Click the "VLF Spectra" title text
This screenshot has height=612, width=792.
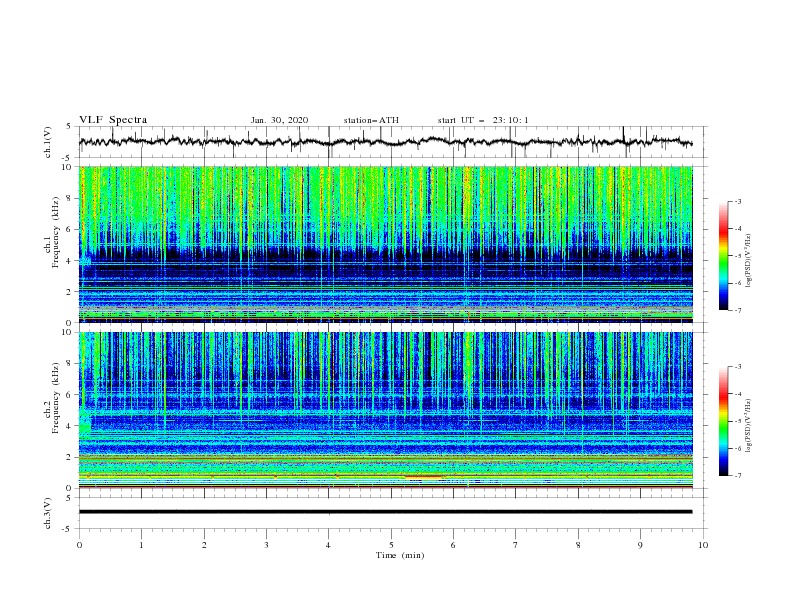click(x=113, y=120)
